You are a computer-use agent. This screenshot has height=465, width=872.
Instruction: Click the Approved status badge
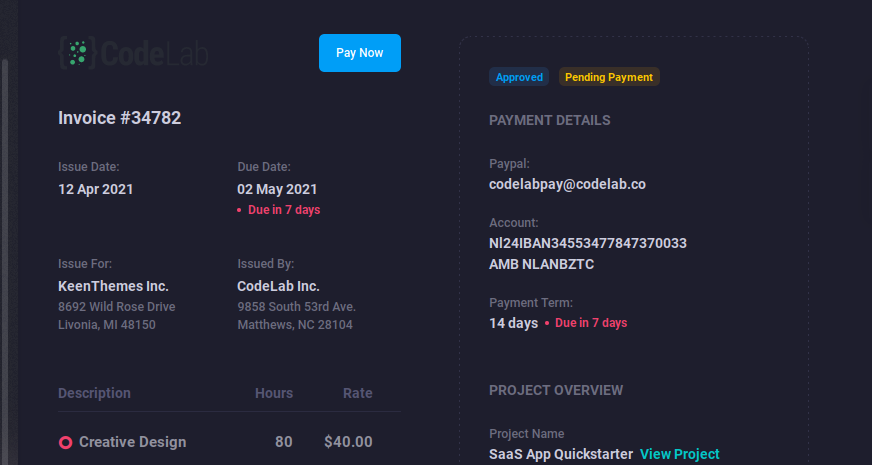tap(519, 77)
